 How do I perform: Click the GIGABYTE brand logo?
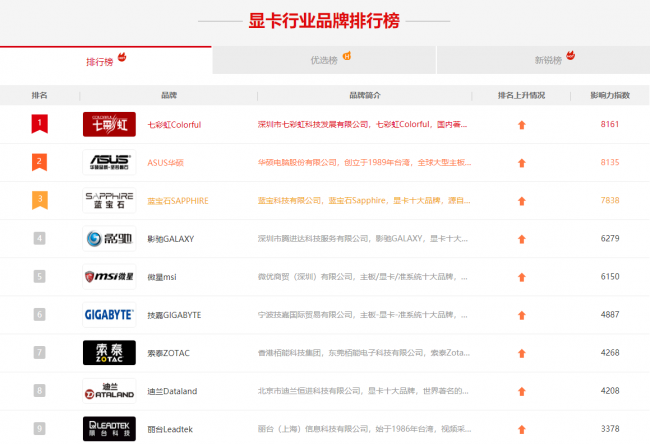coord(109,315)
